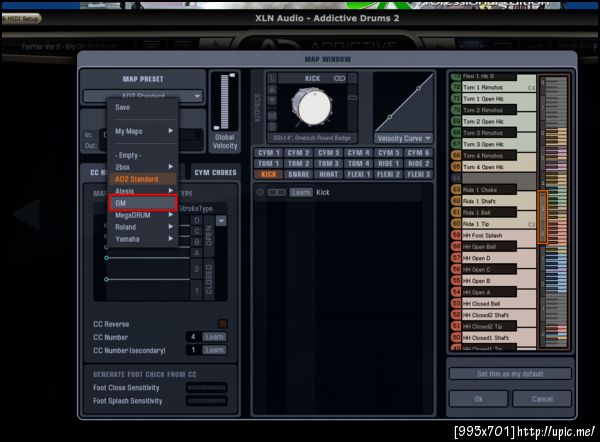Confirm the map with Ok
600x442 pixels.
(x=478, y=399)
